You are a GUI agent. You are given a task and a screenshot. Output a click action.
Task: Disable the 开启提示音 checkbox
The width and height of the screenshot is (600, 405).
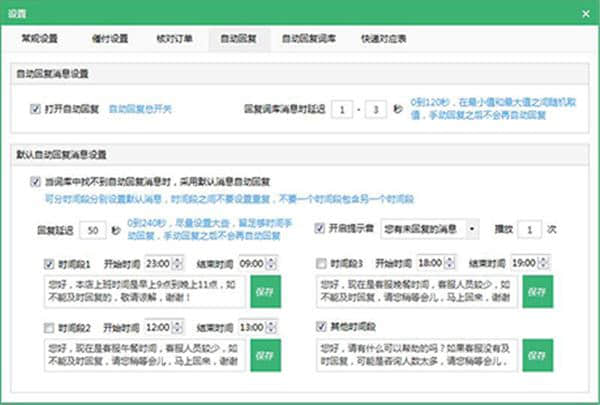coord(320,228)
